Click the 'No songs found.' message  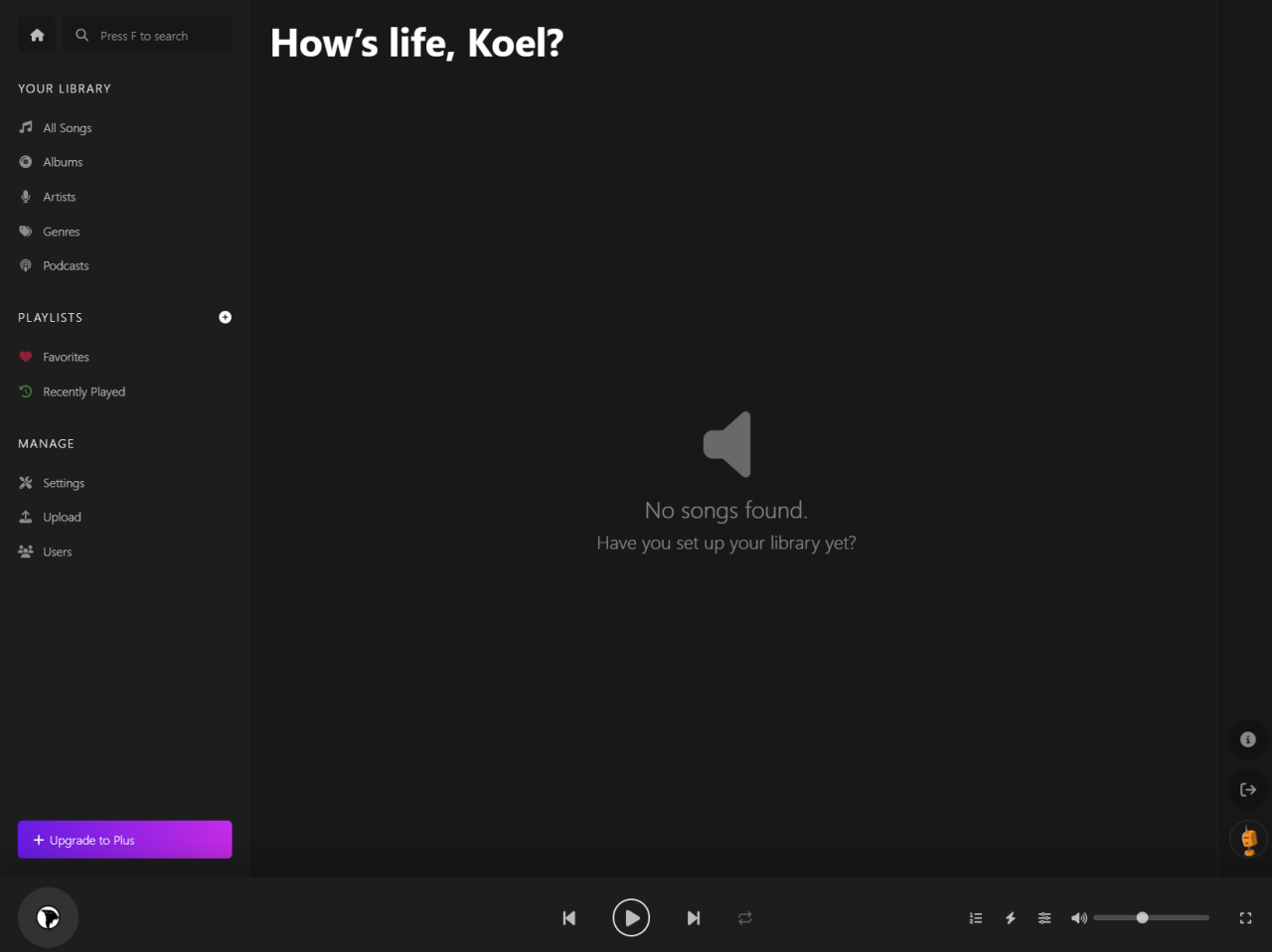click(x=726, y=510)
